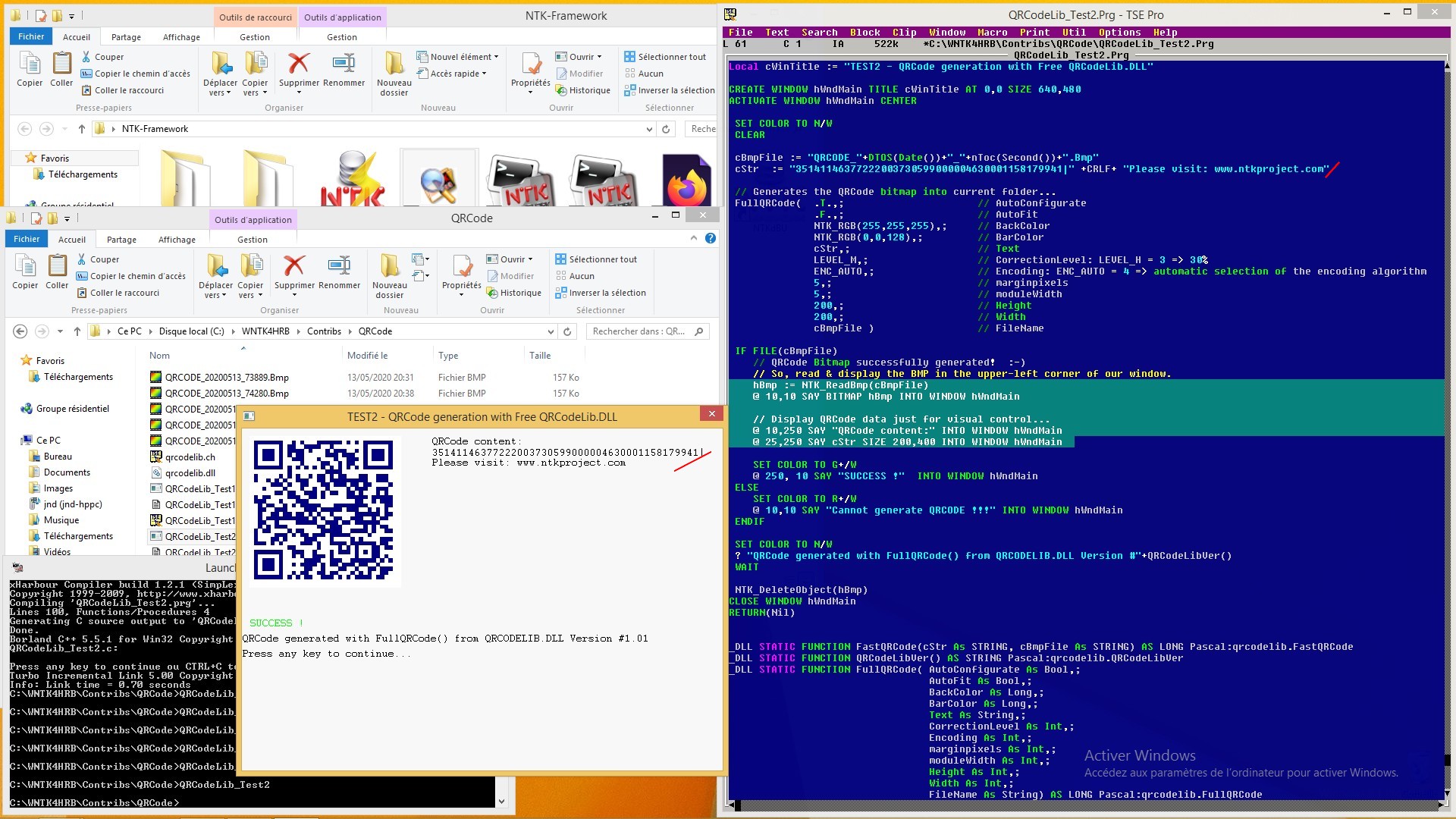Click Couper scissors in NTK-Framework ribbon
Screen dimensions: 1456x819
coord(102,57)
